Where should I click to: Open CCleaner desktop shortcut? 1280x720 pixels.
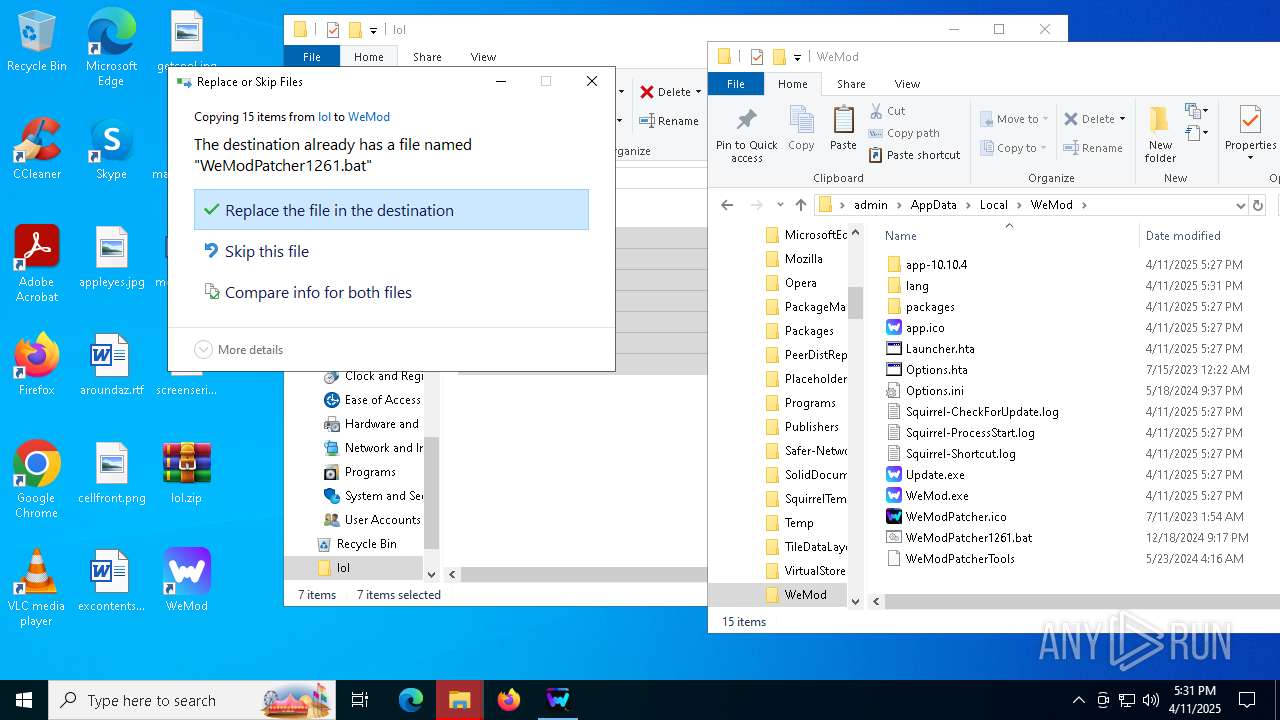[37, 149]
